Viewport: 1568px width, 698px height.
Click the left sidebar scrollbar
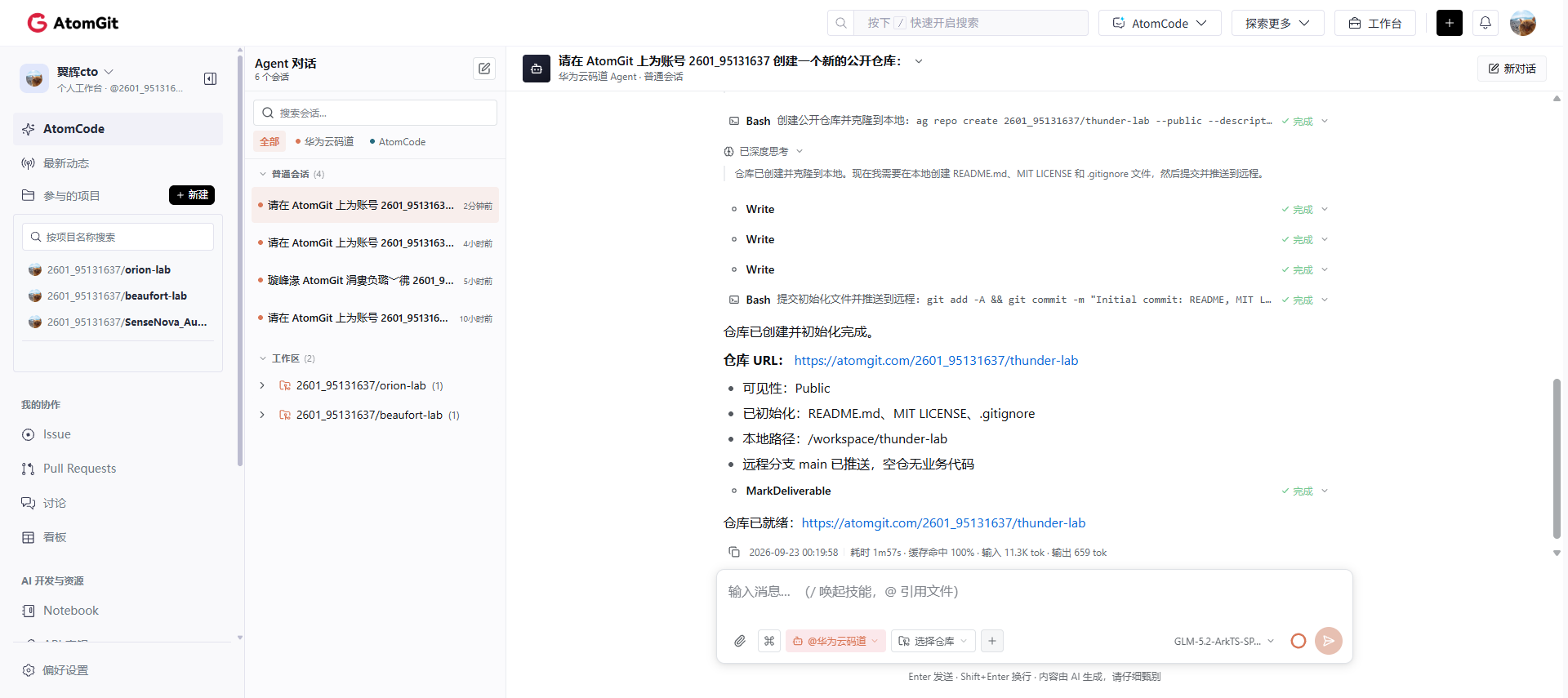point(240,261)
